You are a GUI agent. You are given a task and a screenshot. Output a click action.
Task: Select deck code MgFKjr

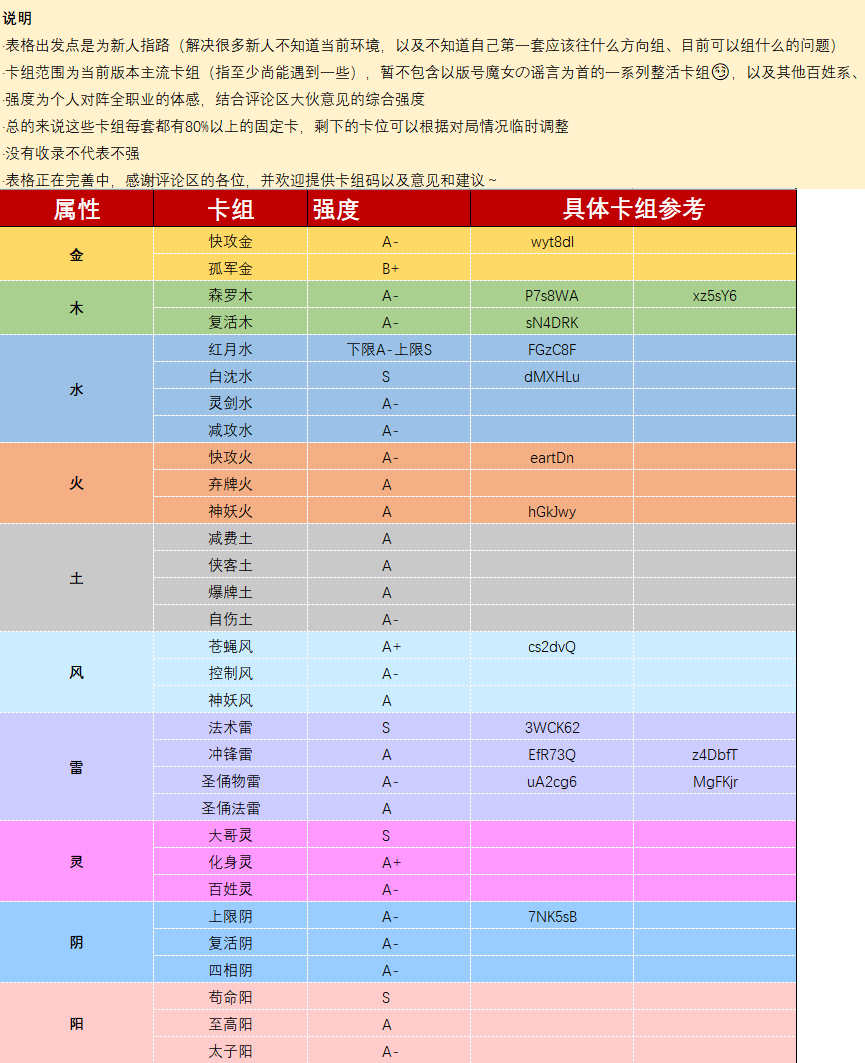tap(715, 782)
